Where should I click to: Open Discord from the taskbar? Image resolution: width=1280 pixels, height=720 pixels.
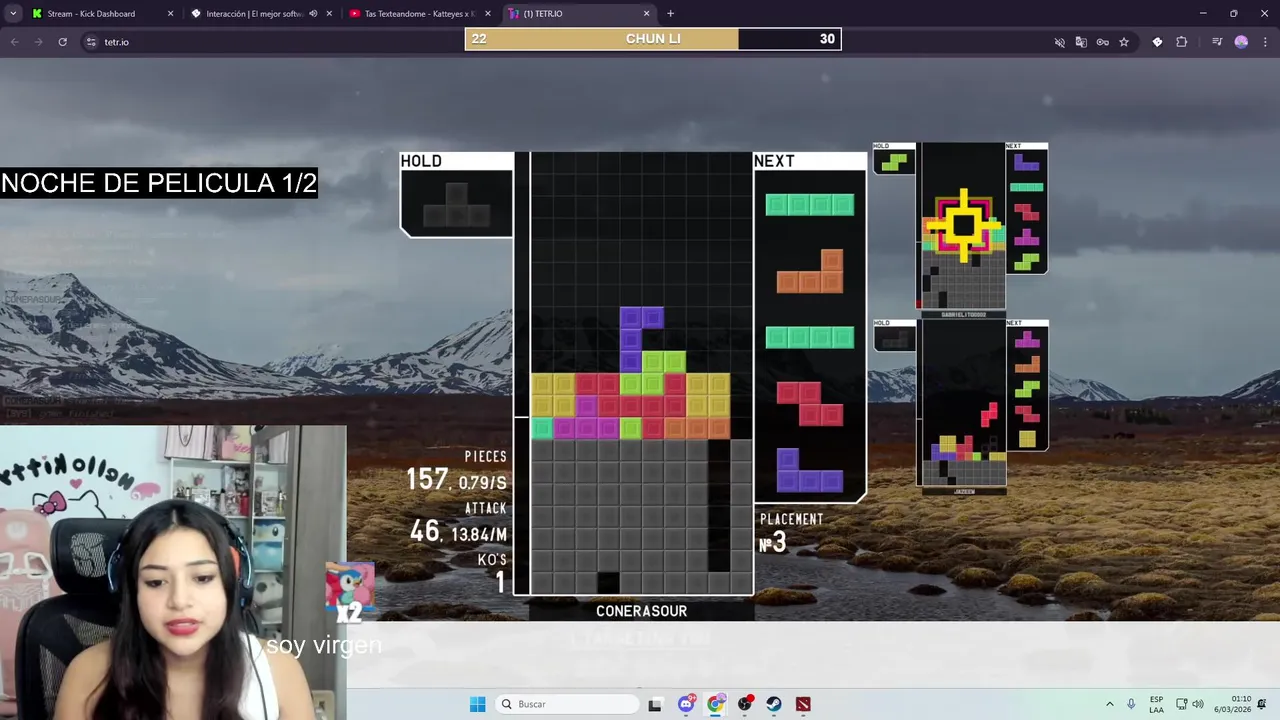click(686, 704)
